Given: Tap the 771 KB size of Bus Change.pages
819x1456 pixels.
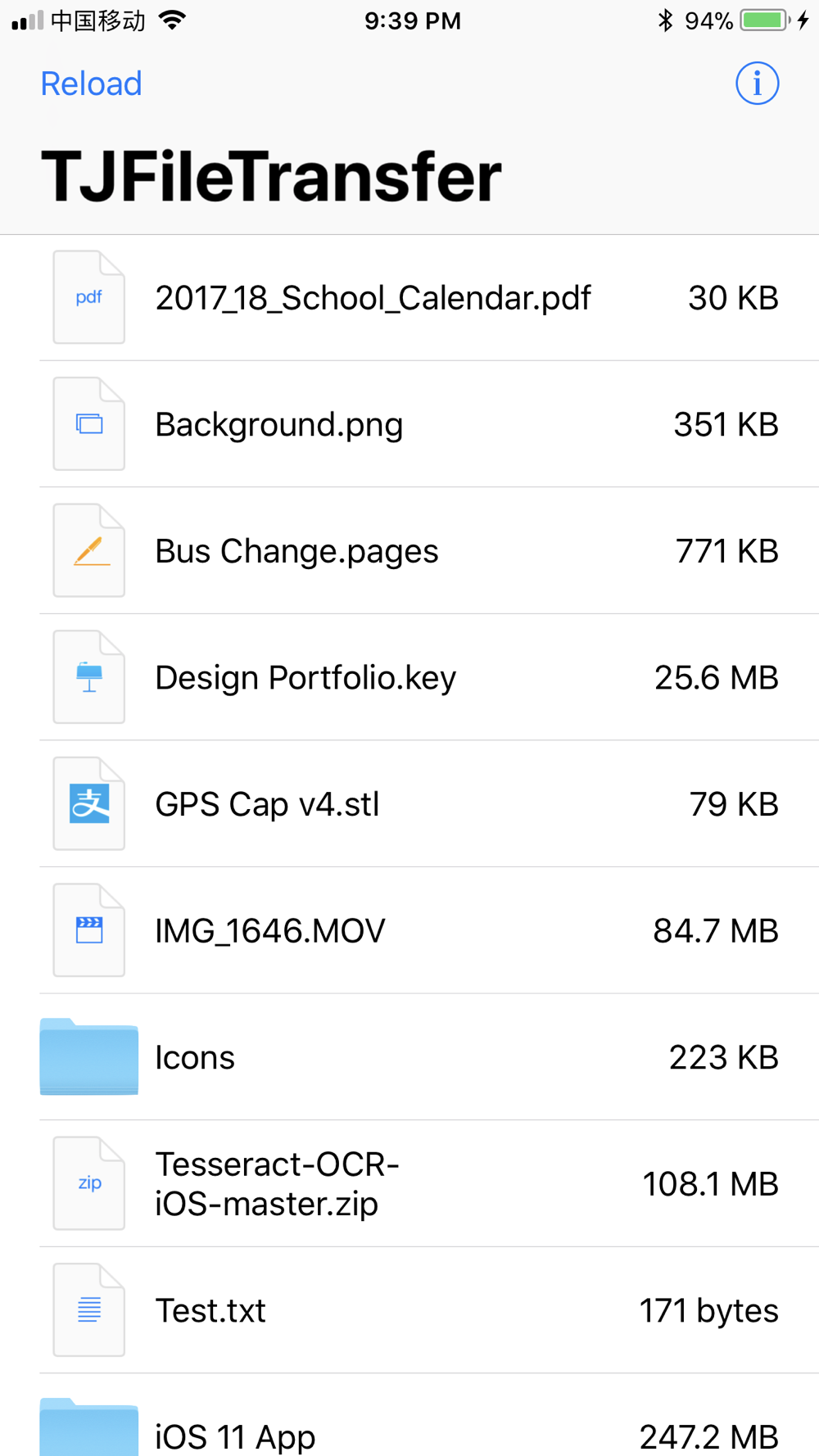Looking at the screenshot, I should tap(726, 551).
